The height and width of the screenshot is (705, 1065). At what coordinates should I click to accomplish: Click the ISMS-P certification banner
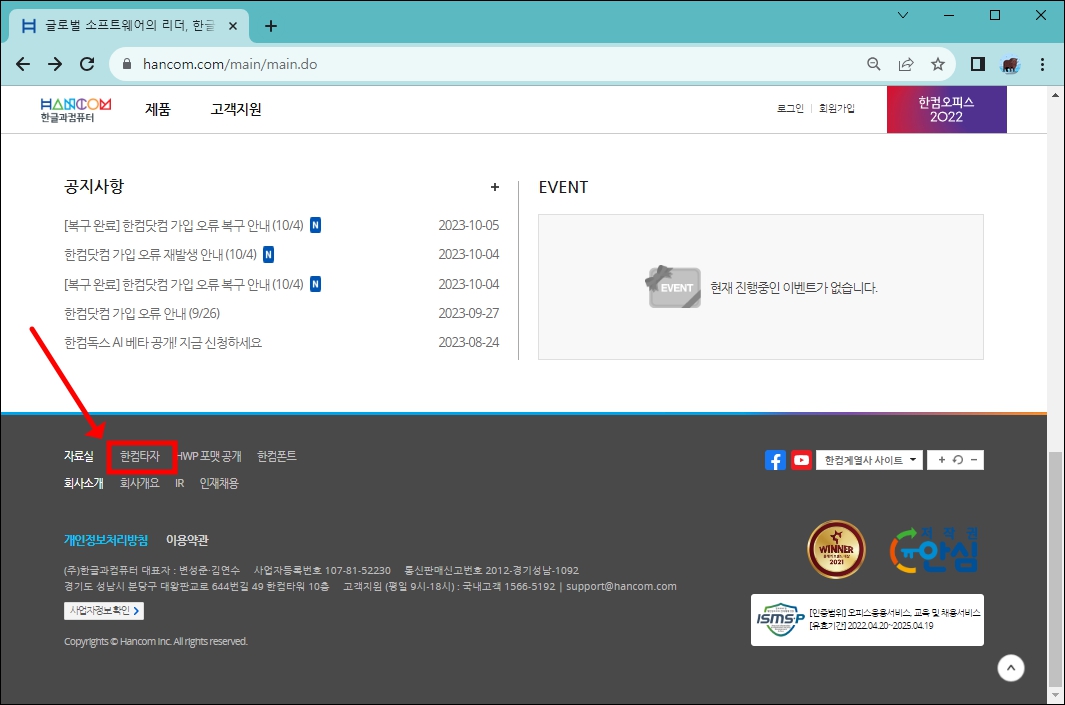pos(867,619)
